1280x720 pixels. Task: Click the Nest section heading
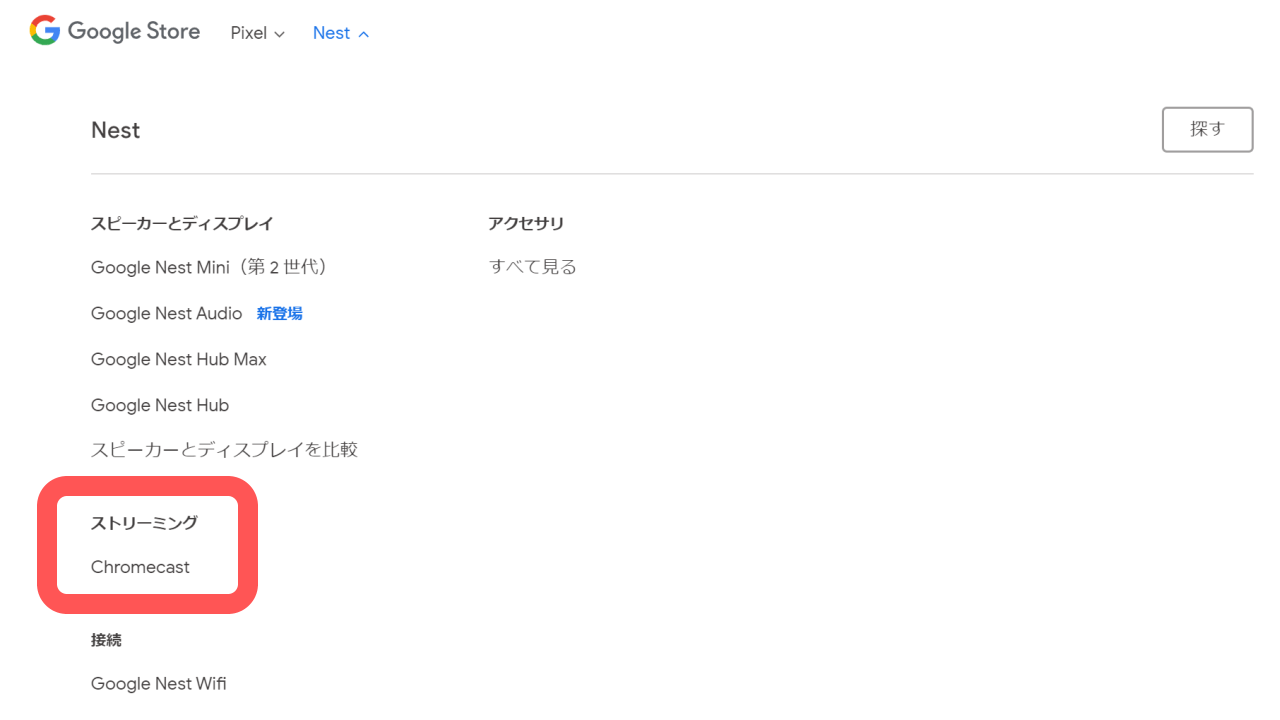point(115,130)
